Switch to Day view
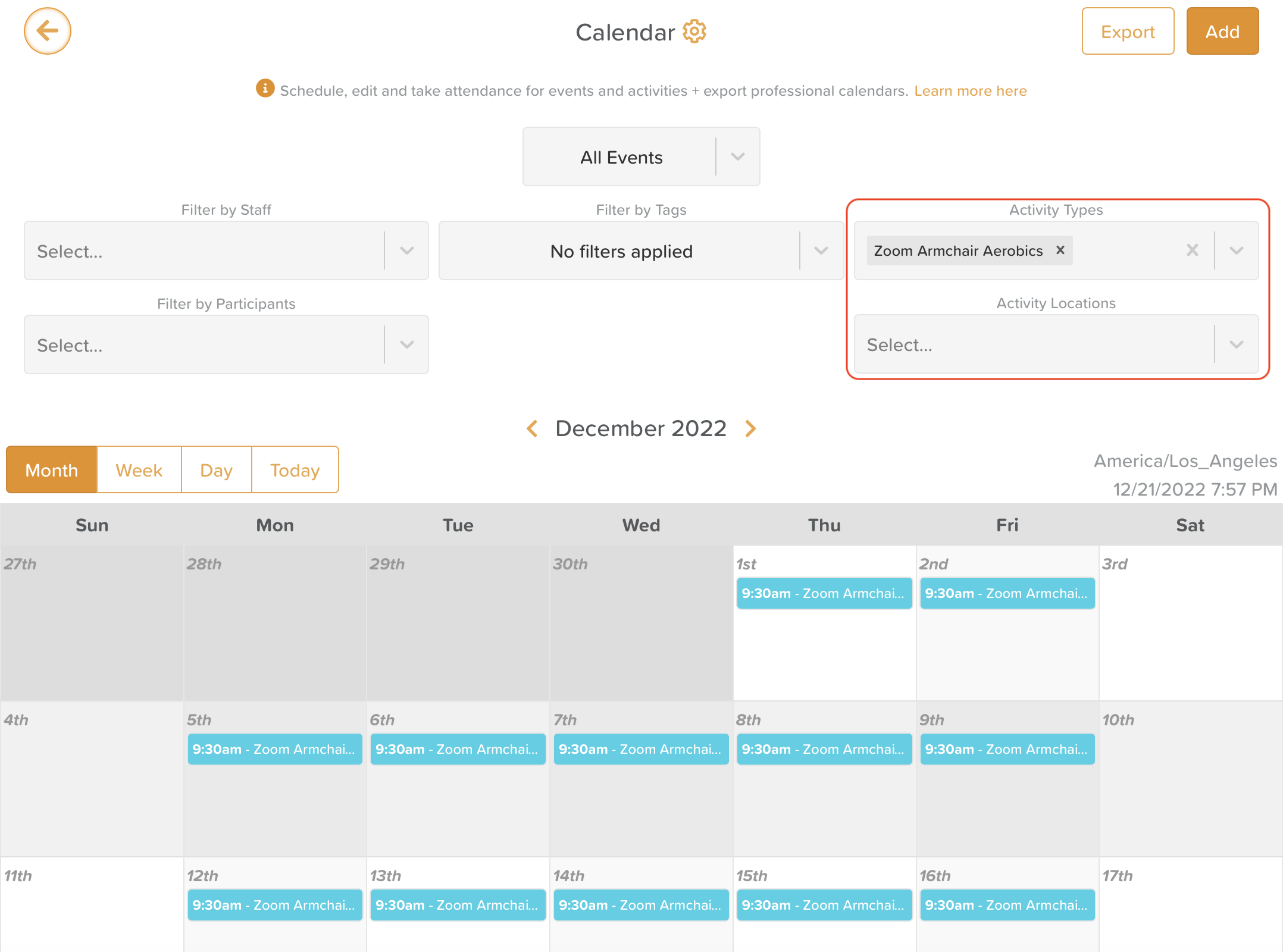Viewport: 1283px width, 952px height. [216, 470]
